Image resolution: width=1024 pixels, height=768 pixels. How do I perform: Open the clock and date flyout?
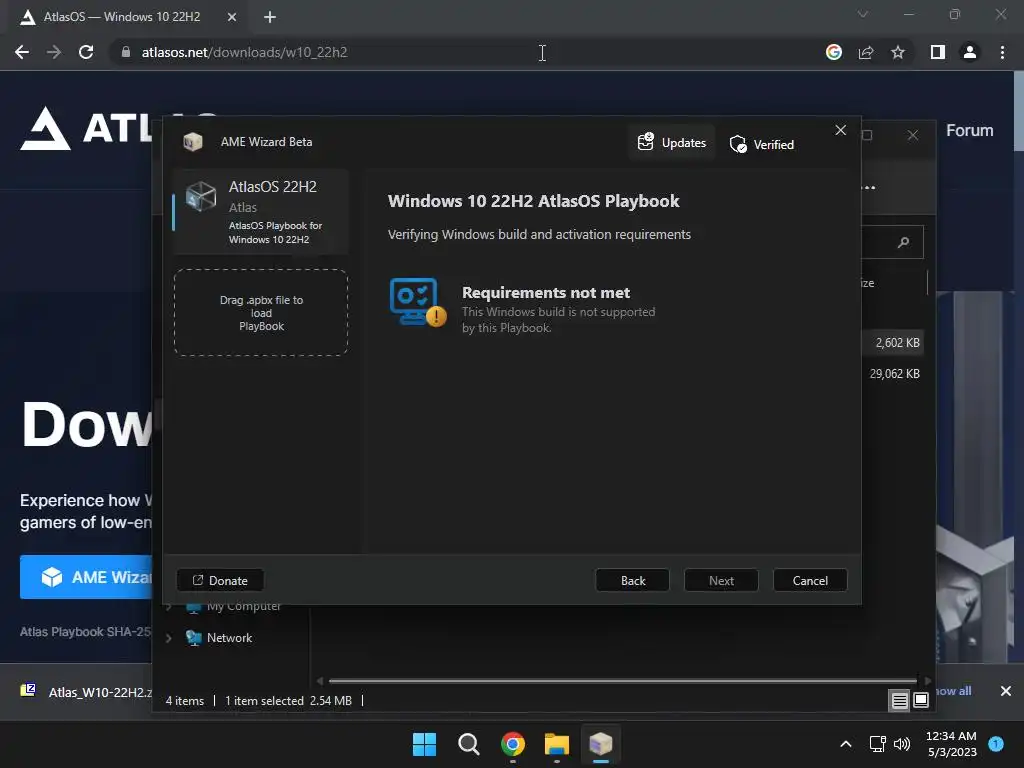(x=951, y=744)
